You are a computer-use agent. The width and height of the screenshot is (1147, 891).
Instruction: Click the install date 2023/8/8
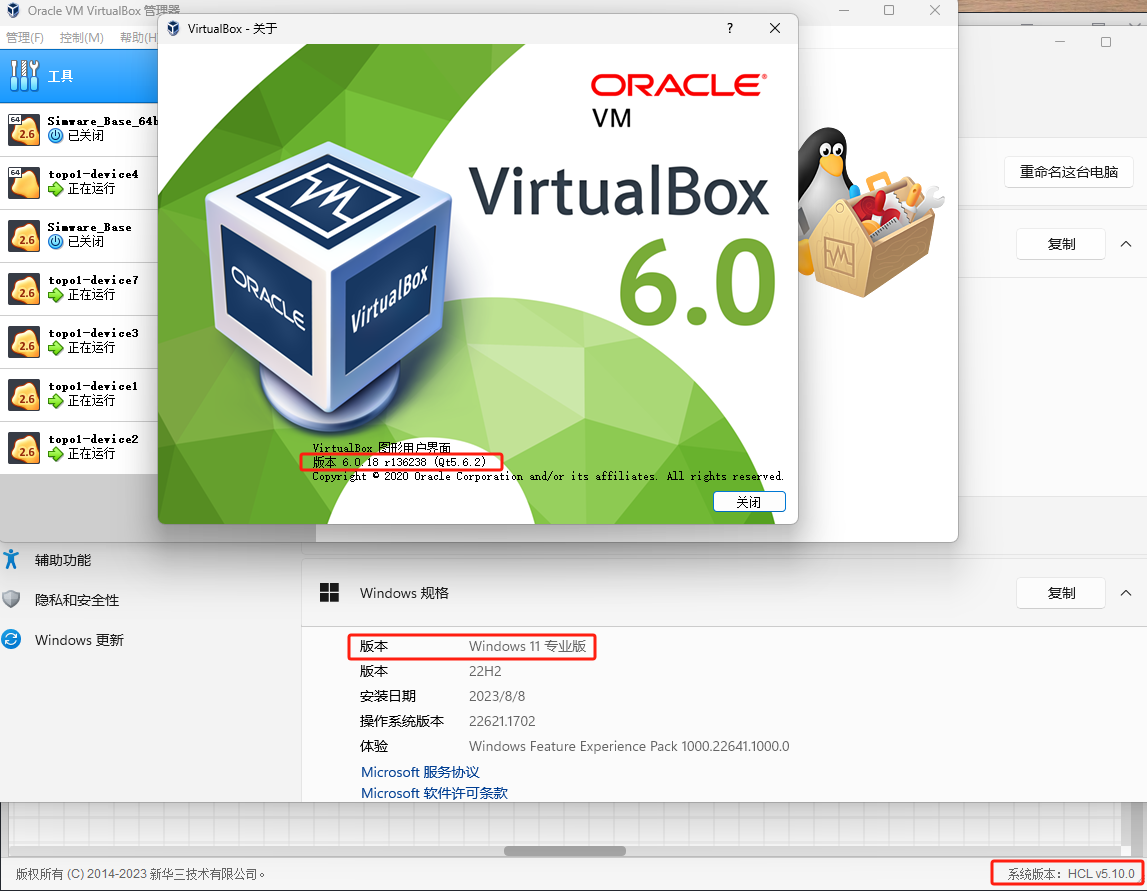[497, 696]
